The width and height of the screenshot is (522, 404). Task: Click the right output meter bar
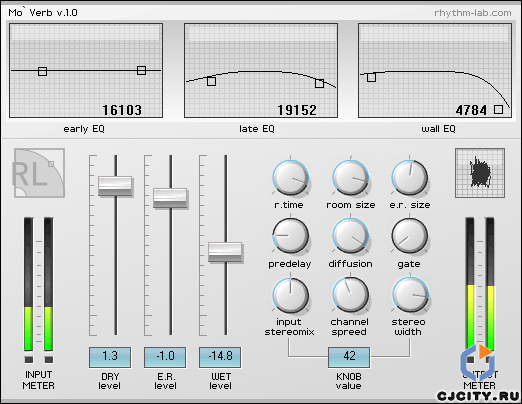(x=490, y=284)
